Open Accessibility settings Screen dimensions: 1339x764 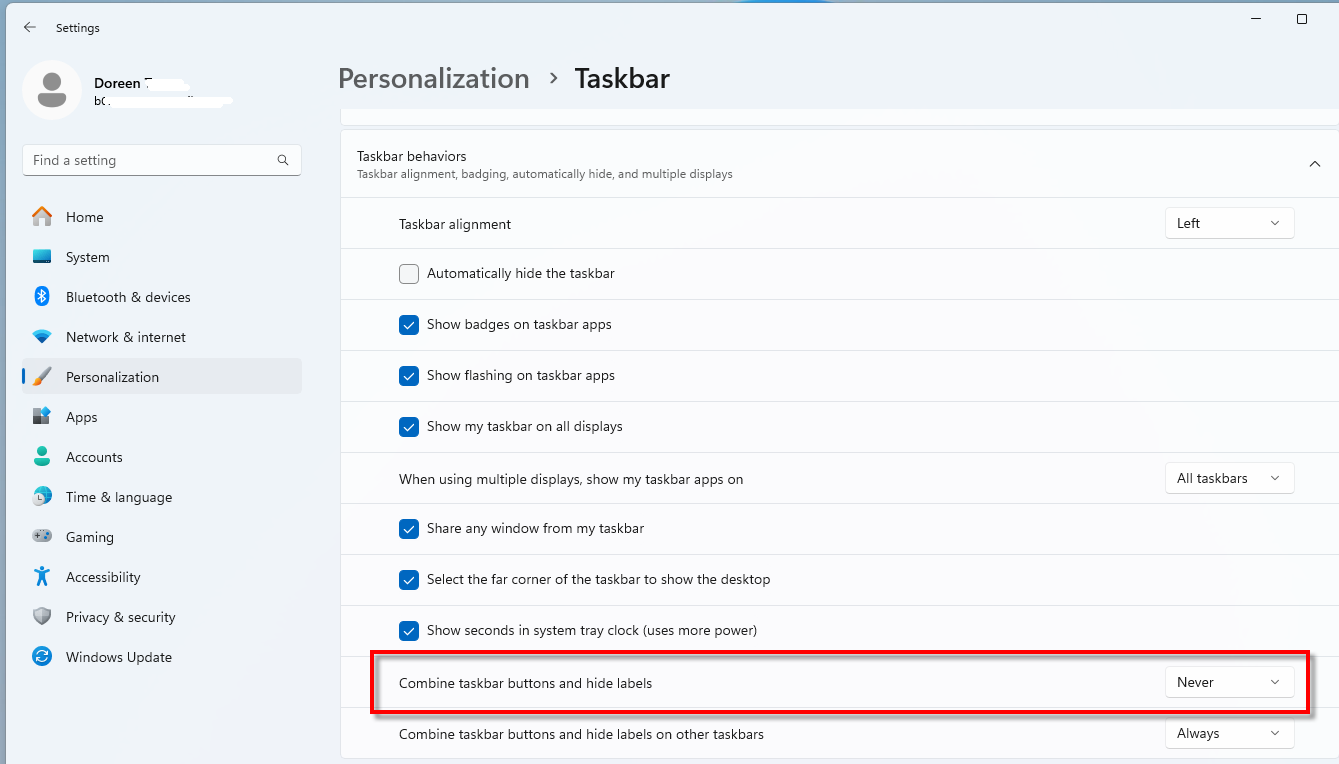pos(105,577)
